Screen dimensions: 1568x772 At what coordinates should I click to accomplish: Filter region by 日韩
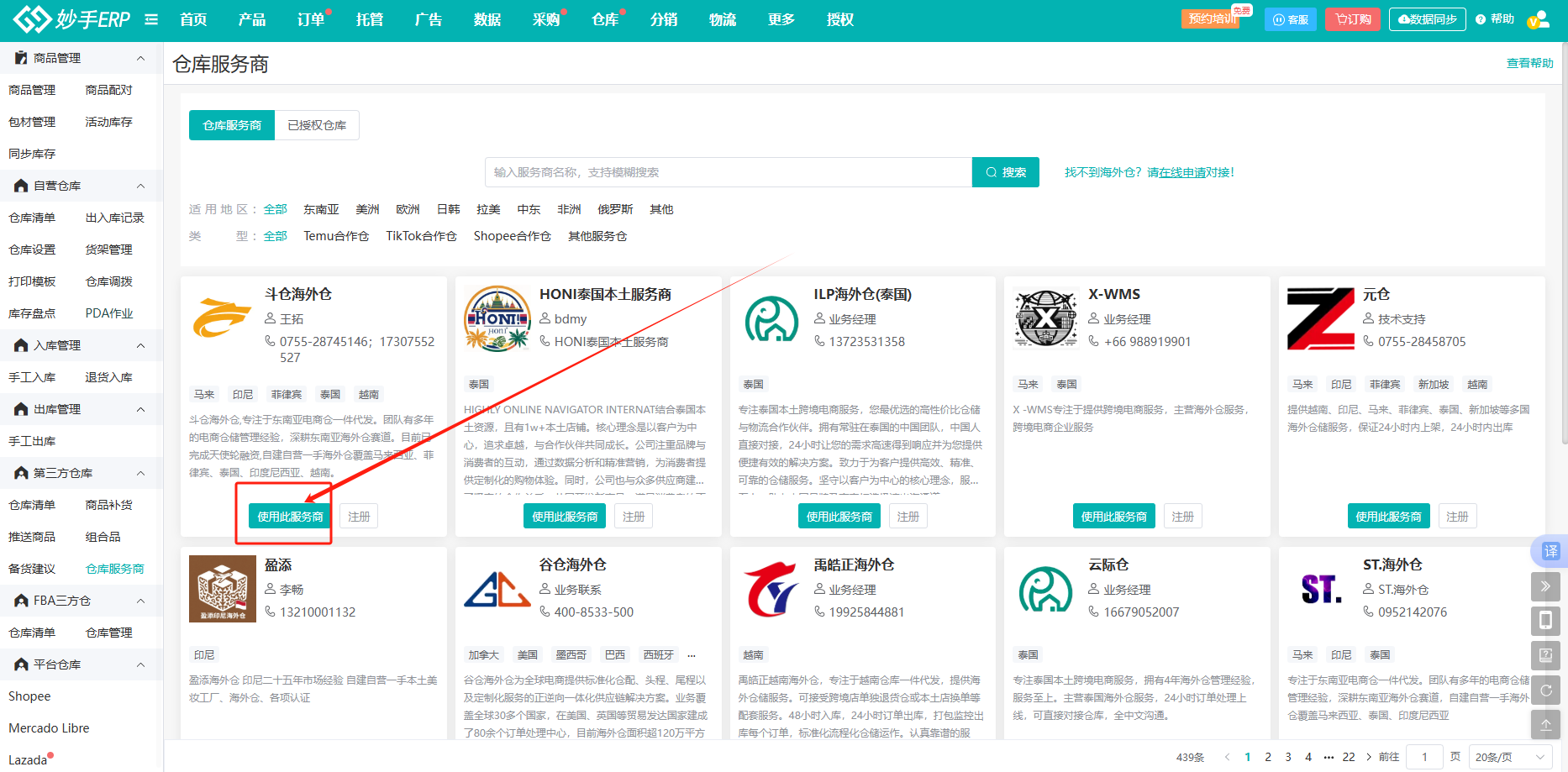[448, 209]
